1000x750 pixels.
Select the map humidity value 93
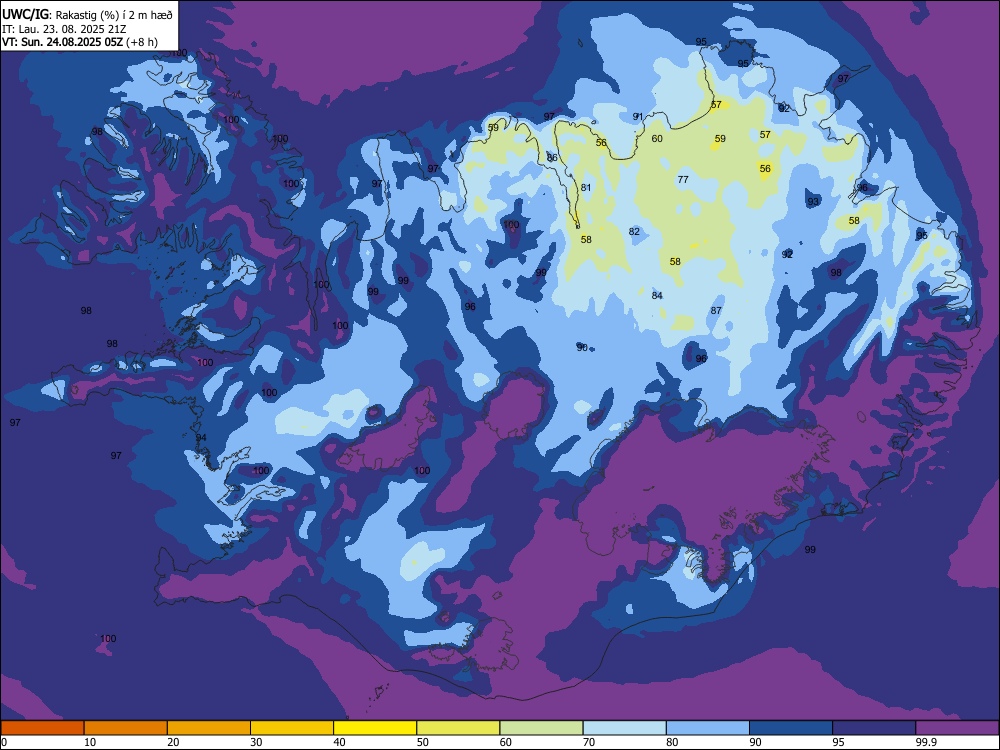[812, 202]
